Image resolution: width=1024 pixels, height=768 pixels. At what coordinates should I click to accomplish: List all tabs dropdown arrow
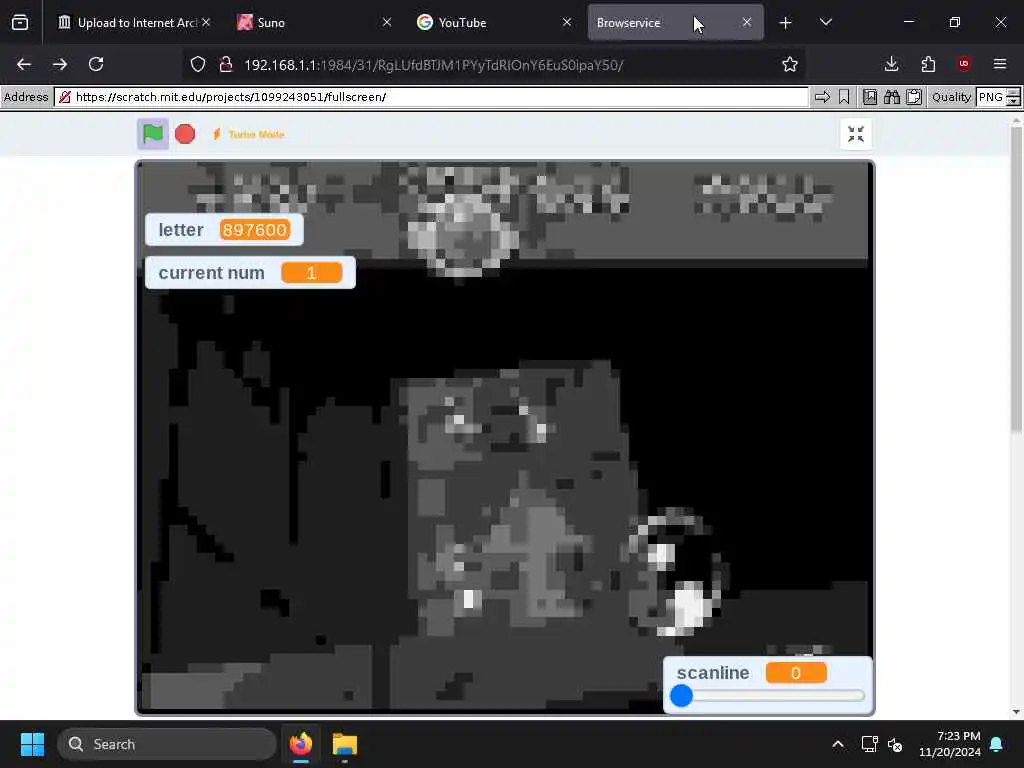[825, 23]
